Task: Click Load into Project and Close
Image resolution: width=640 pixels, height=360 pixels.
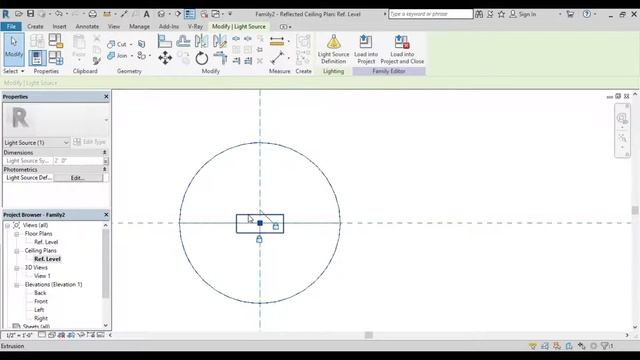Action: click(402, 49)
